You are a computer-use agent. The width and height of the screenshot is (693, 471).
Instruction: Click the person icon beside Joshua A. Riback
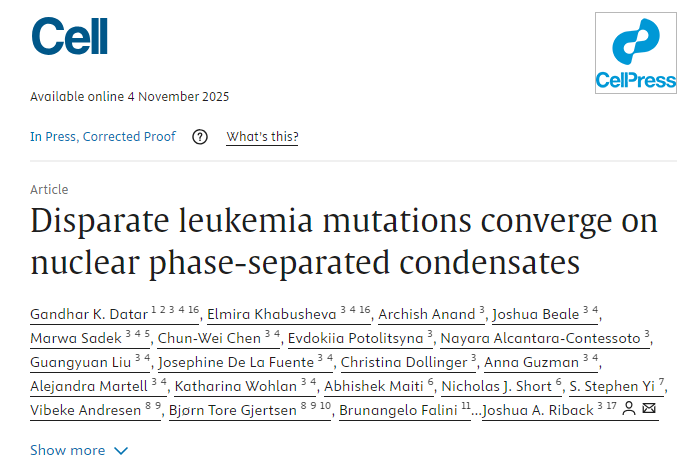tap(629, 409)
